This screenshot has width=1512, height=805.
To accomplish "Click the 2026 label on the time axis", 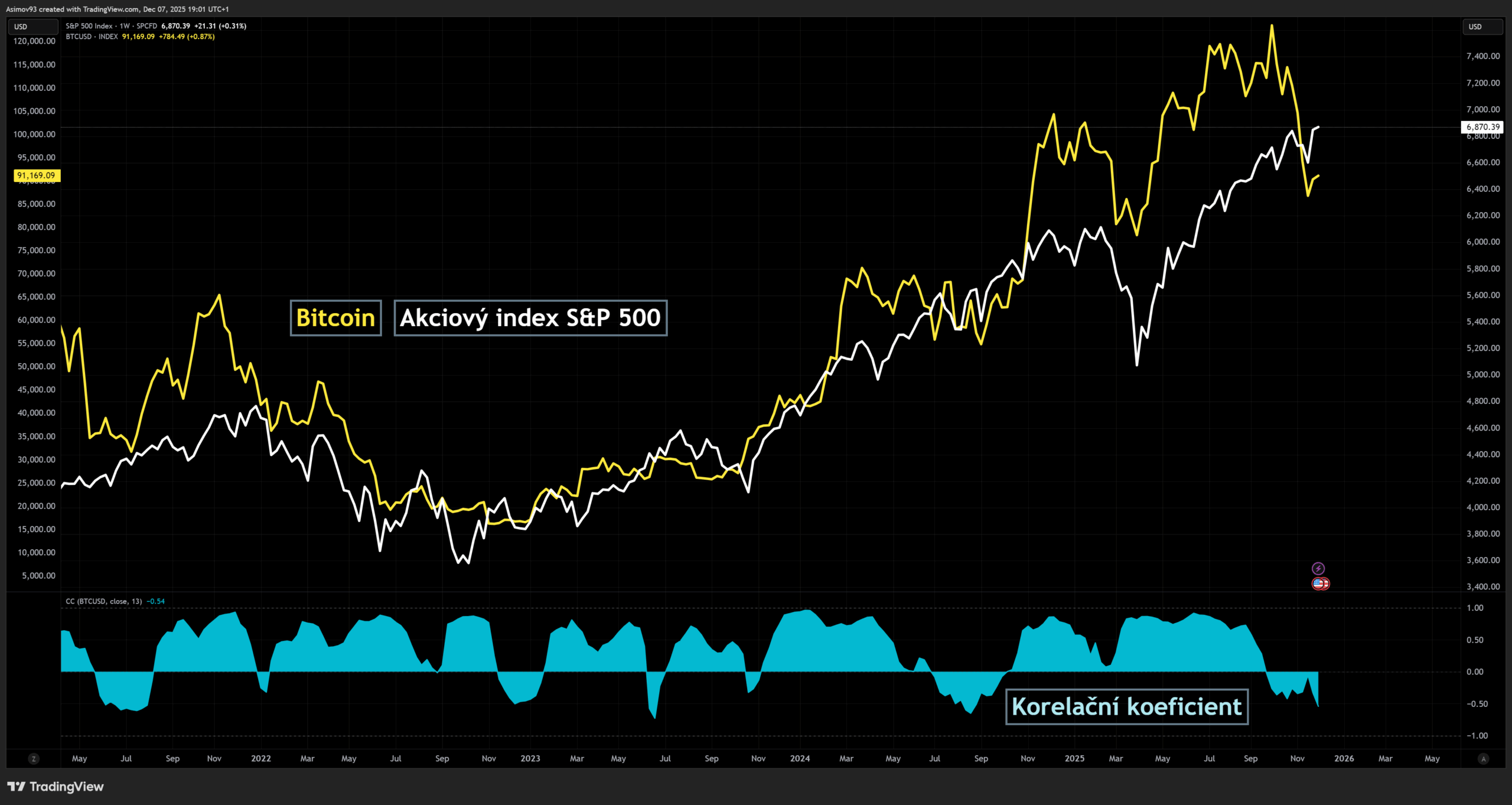I will (1344, 758).
